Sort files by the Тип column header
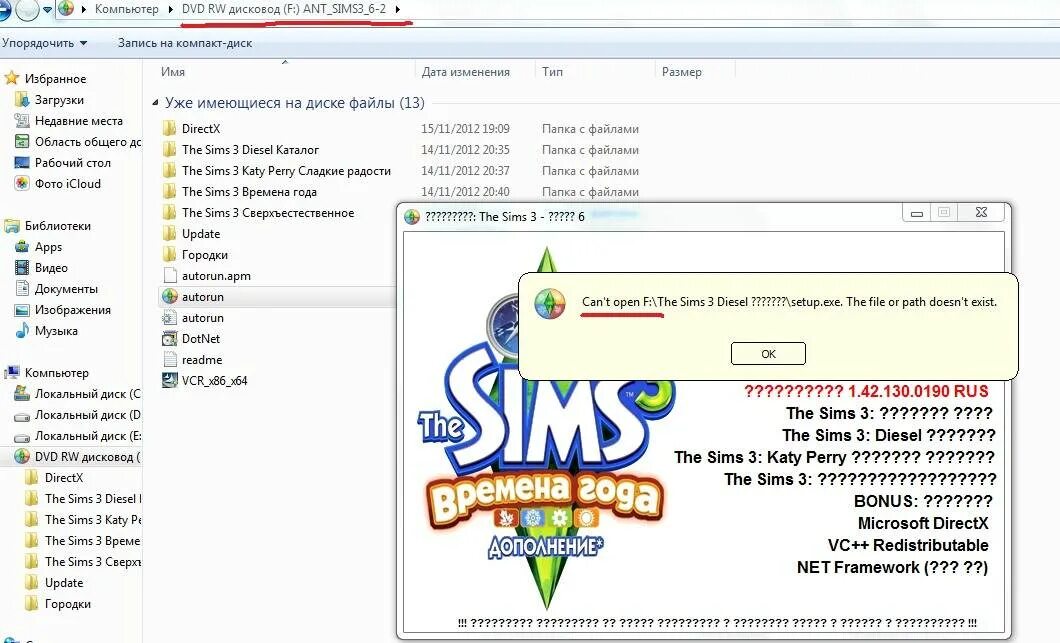 tap(552, 72)
